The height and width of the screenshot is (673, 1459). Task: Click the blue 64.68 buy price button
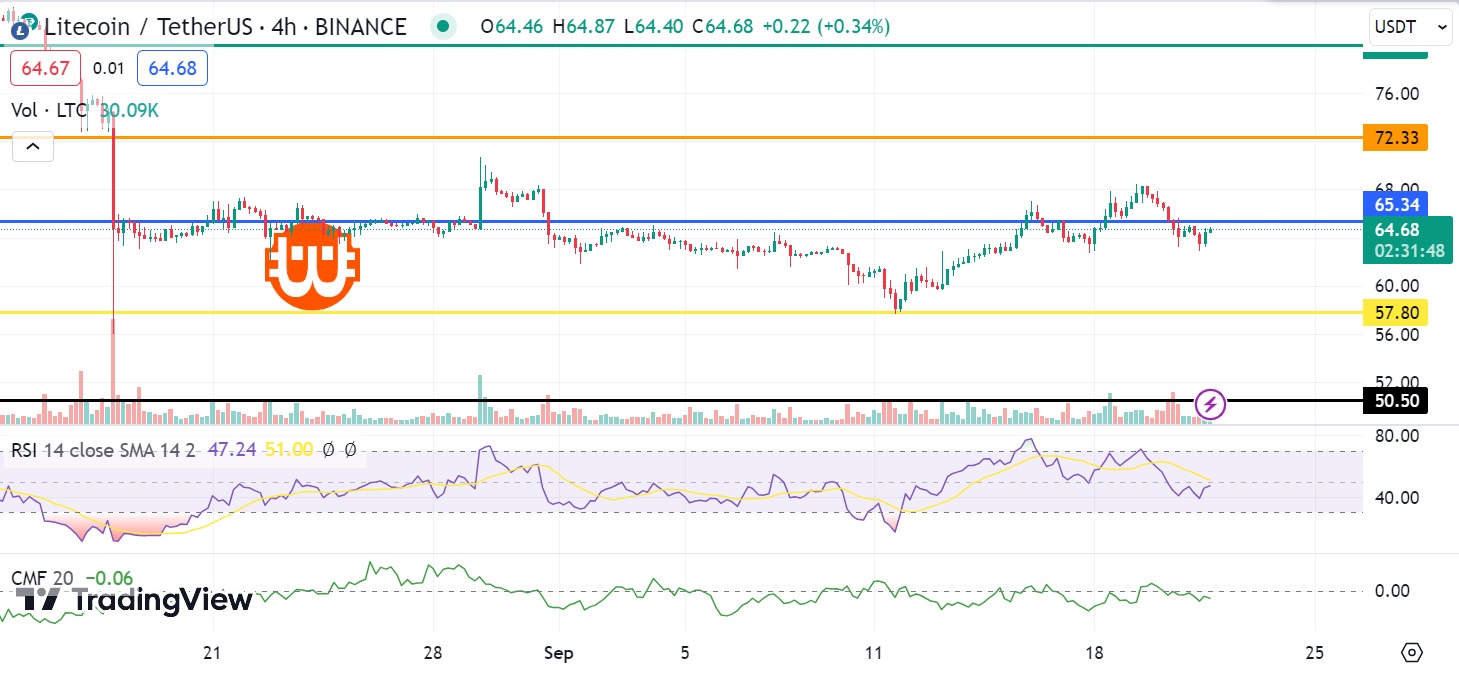click(x=172, y=69)
